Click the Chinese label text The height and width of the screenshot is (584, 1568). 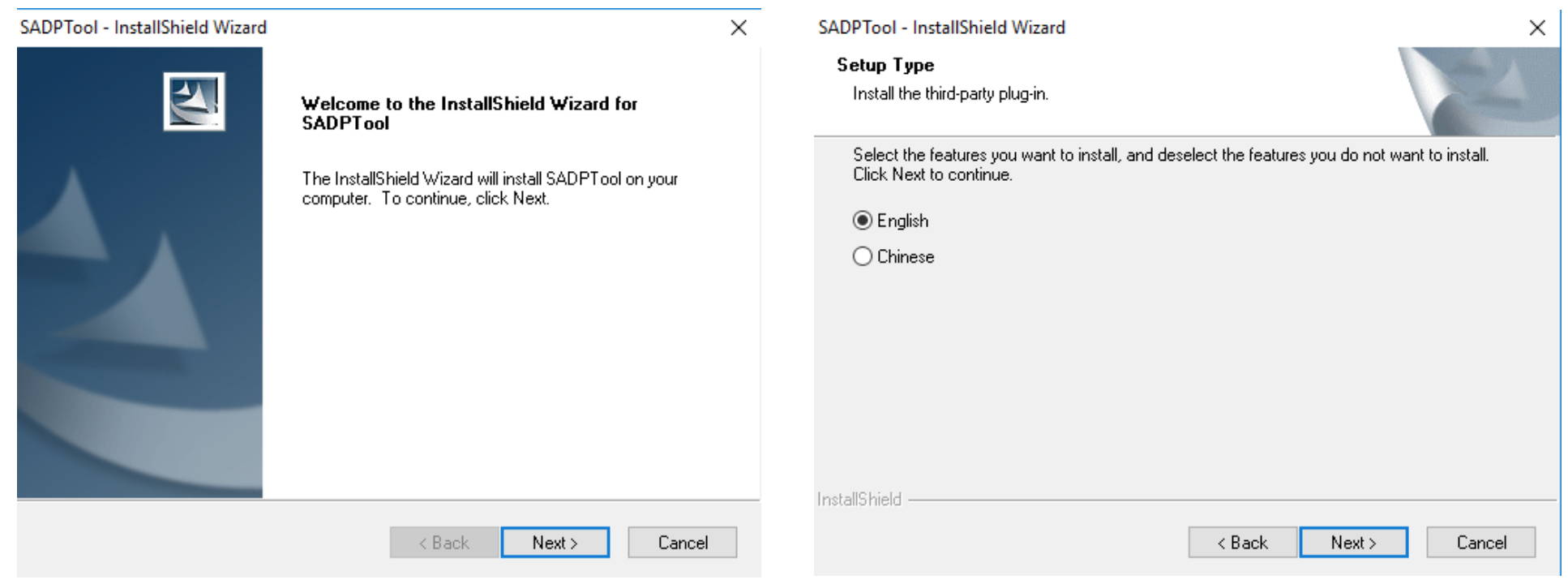point(906,256)
